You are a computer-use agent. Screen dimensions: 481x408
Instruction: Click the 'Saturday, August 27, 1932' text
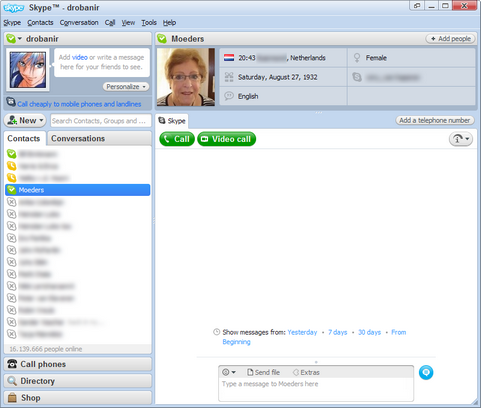(278, 77)
